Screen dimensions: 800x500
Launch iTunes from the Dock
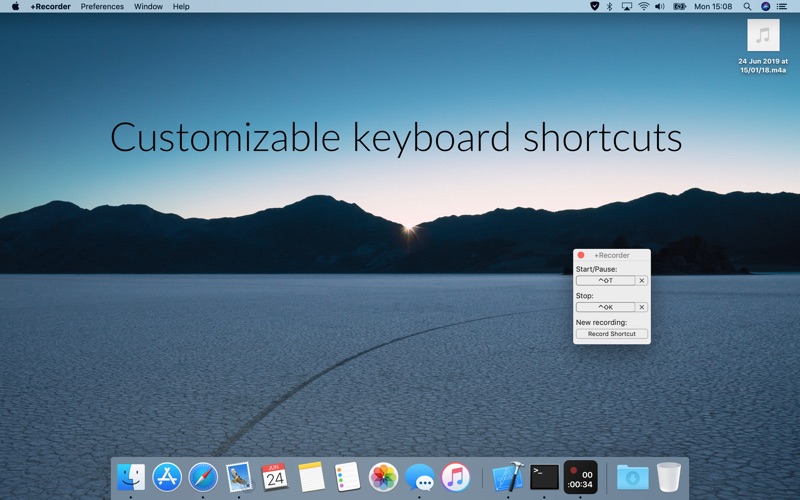[455, 477]
